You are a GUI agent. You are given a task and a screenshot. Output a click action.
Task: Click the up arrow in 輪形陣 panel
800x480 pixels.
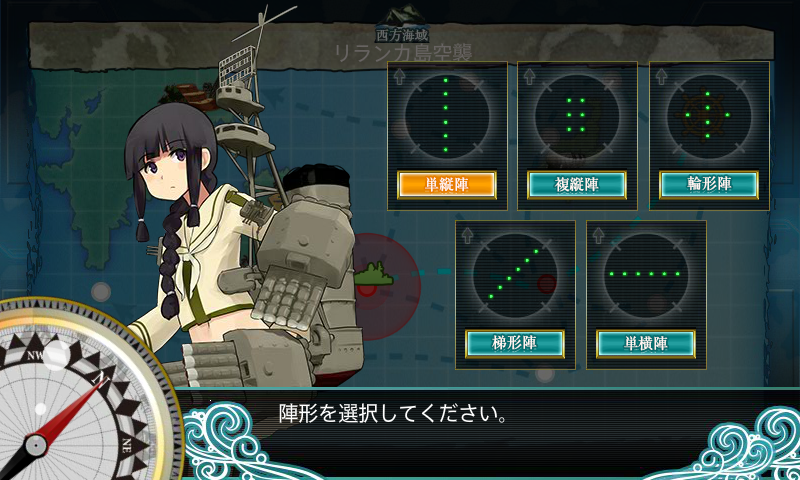[661, 77]
